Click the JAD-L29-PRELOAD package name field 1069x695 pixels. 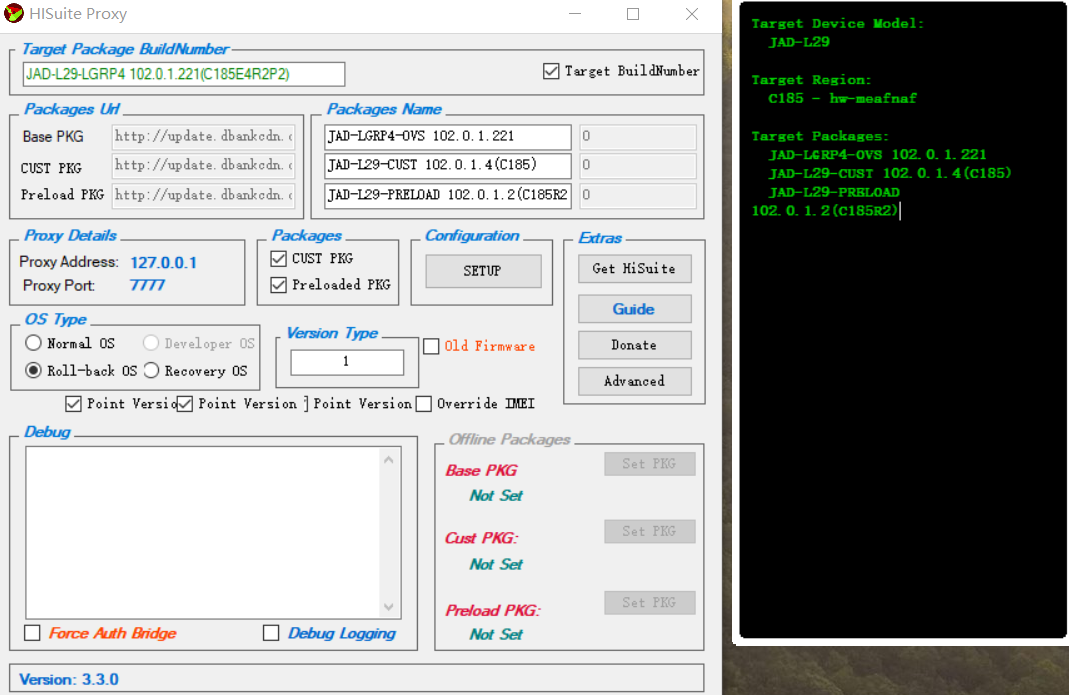[x=448, y=195]
